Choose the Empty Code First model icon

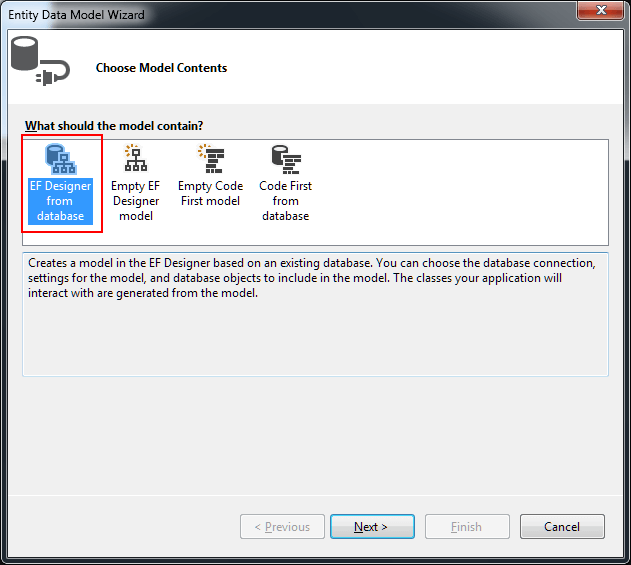pyautogui.click(x=211, y=159)
